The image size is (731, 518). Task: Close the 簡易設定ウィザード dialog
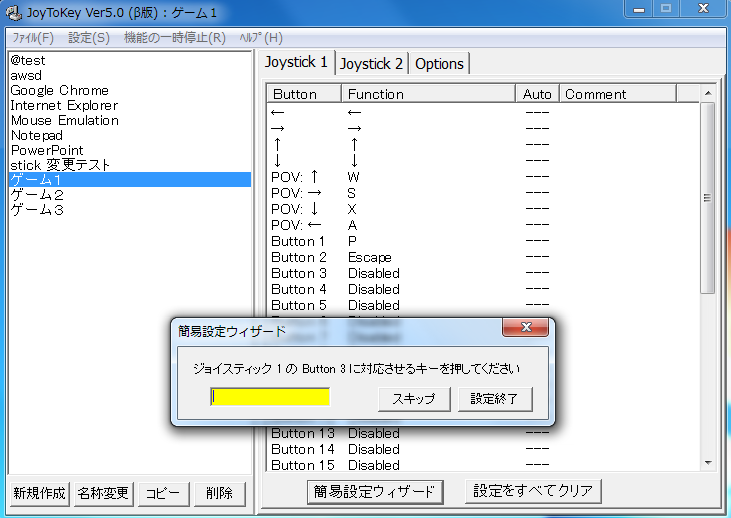pos(525,329)
